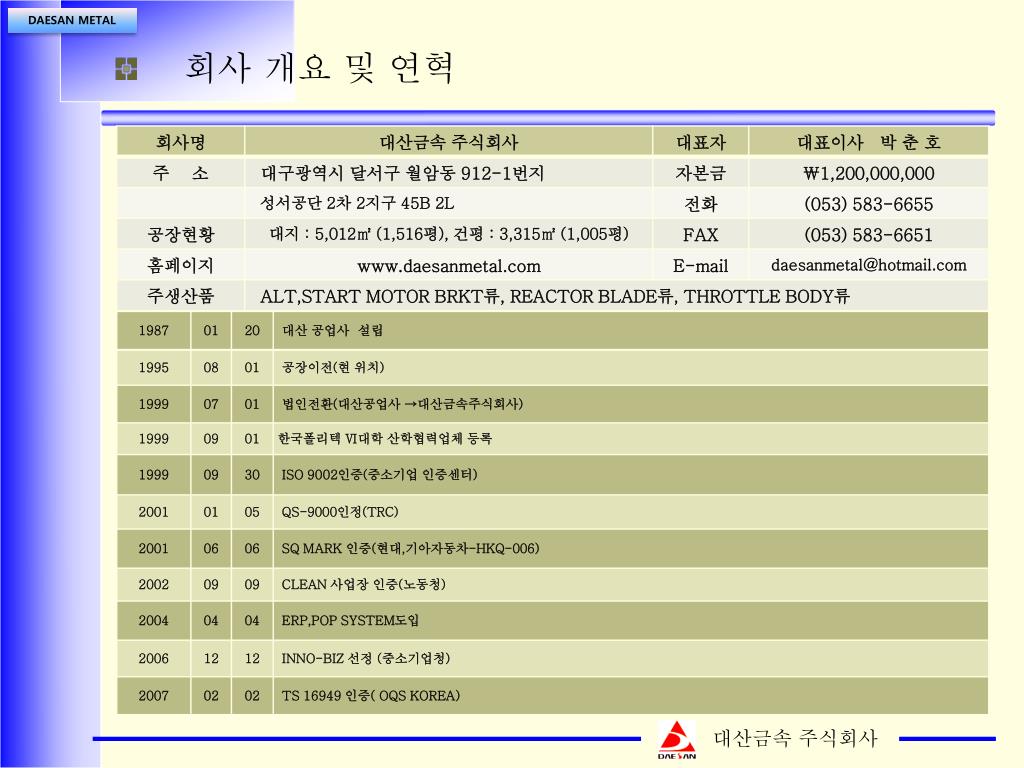Select the TS 16949 인증( OQS KOREA) entry
This screenshot has height=768, width=1024.
click(x=370, y=696)
